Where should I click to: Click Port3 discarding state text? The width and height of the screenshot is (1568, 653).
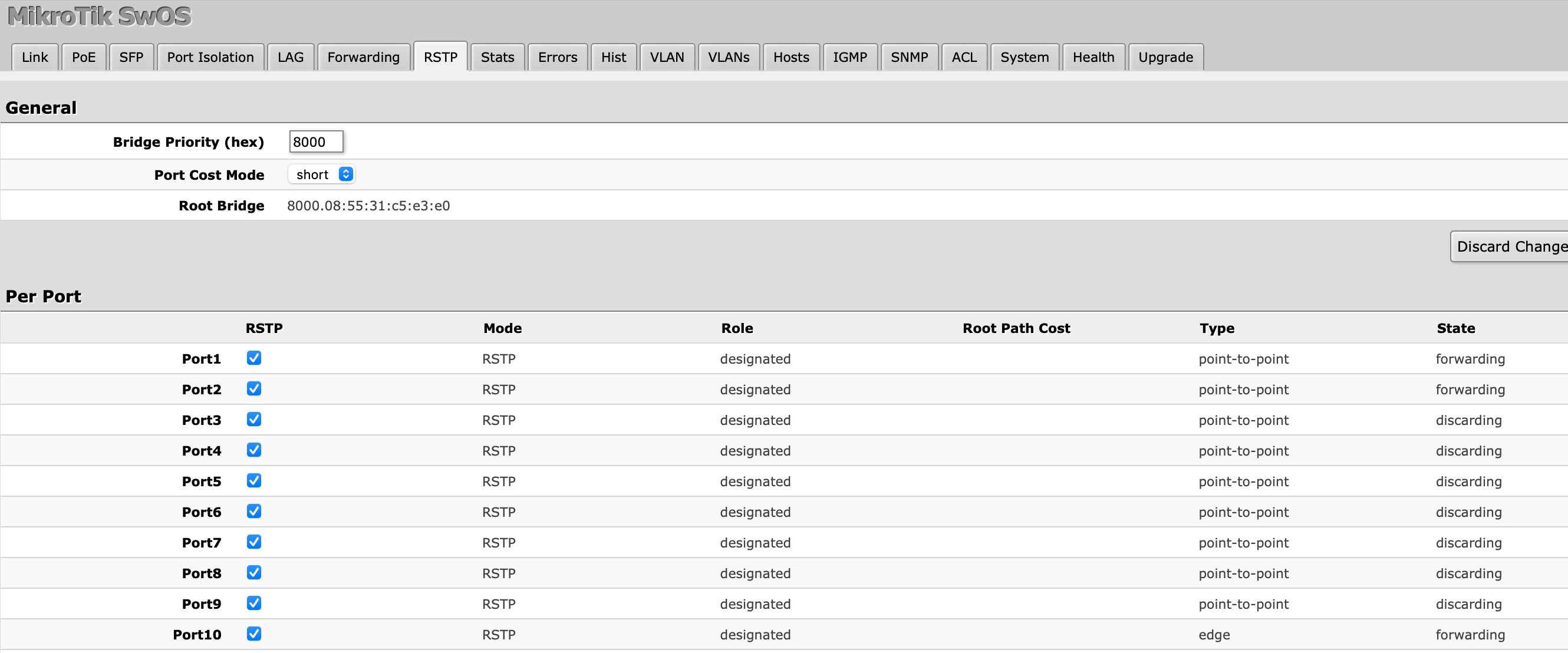[x=1468, y=421]
